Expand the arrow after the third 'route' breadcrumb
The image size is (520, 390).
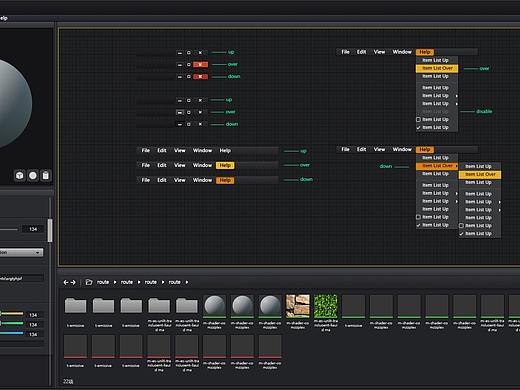pos(163,282)
